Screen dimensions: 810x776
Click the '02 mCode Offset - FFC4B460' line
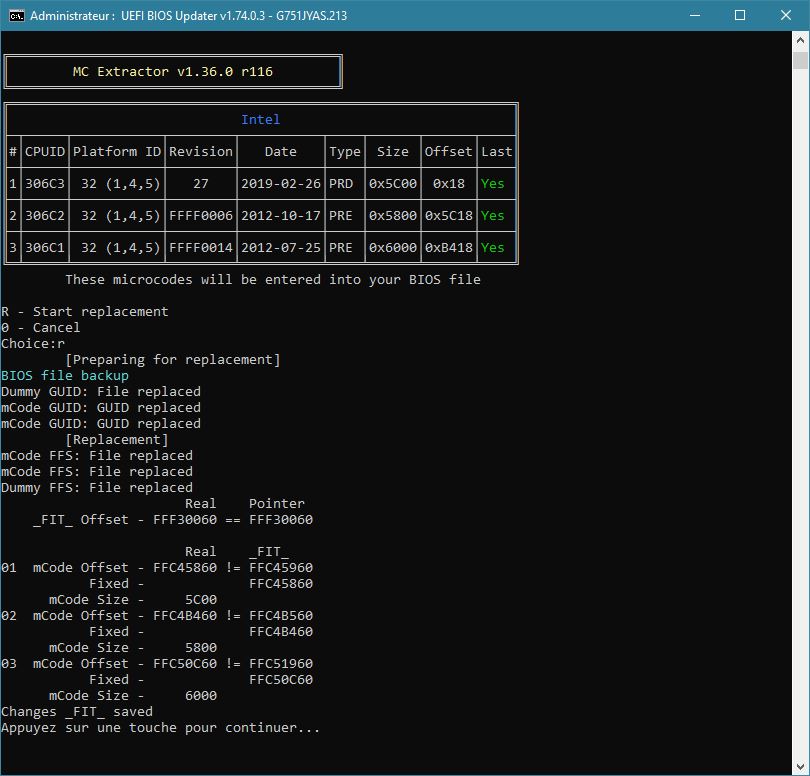(157, 616)
